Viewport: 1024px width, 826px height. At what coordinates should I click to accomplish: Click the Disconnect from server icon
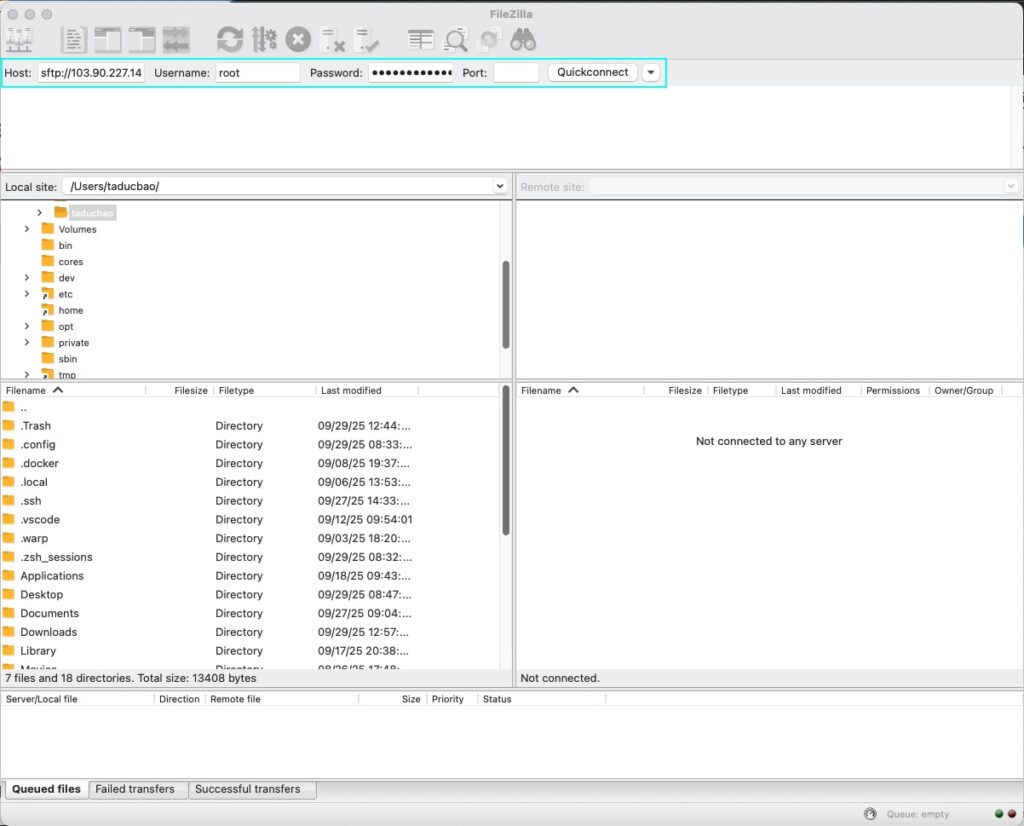point(333,39)
